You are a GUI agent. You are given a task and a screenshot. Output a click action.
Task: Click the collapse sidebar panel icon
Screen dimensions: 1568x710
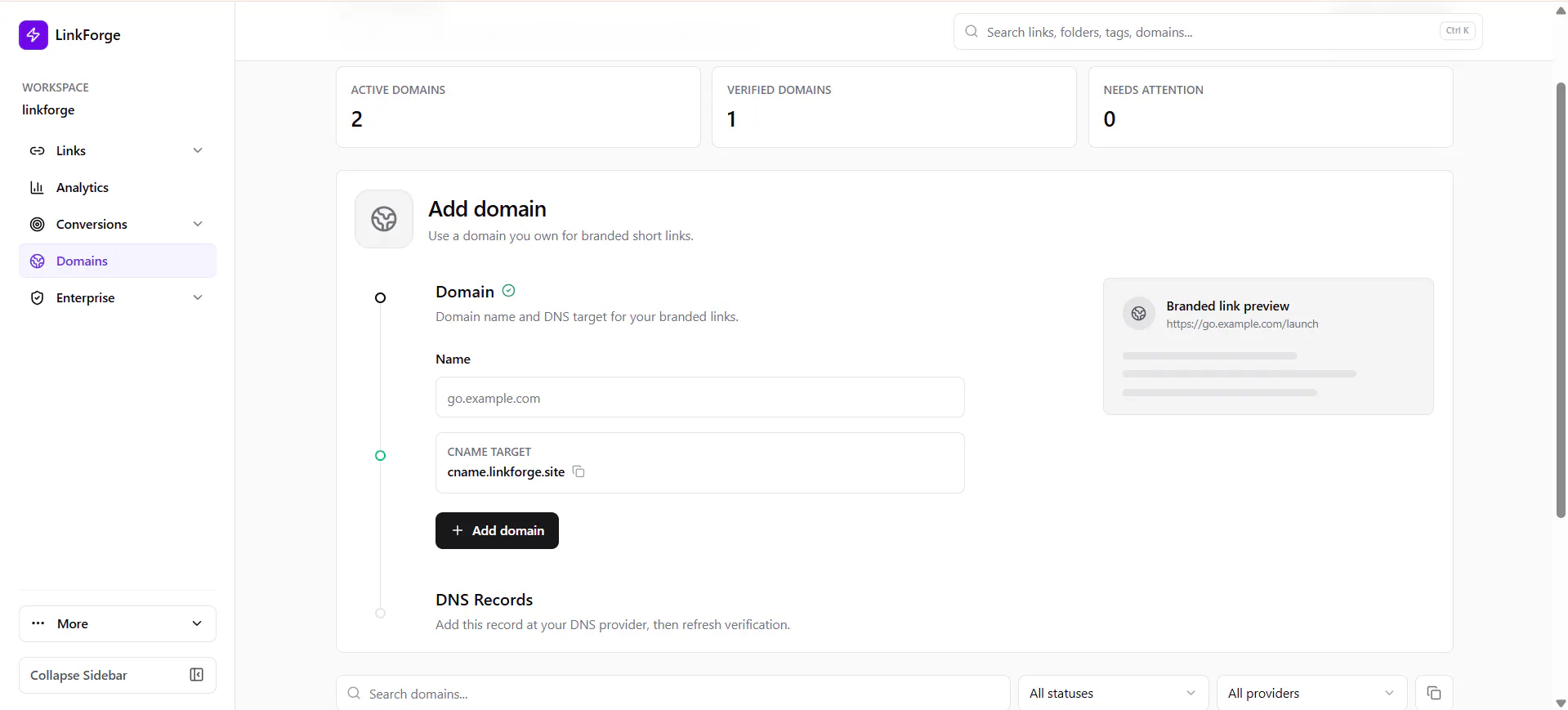197,675
